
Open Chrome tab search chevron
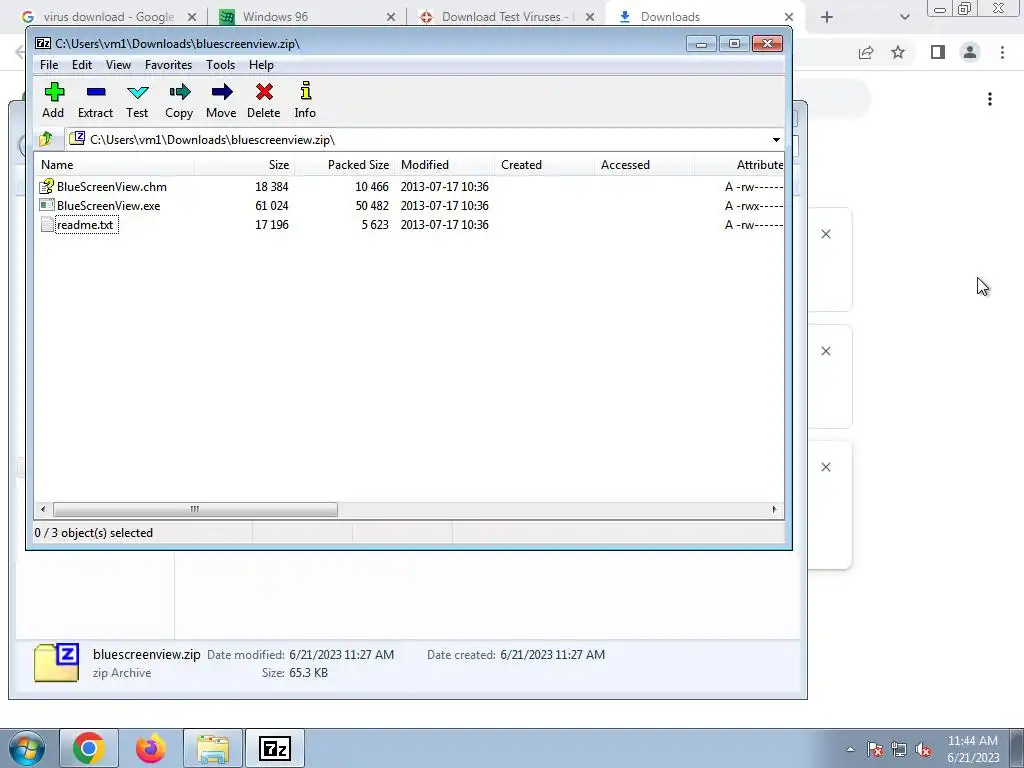pyautogui.click(x=904, y=17)
